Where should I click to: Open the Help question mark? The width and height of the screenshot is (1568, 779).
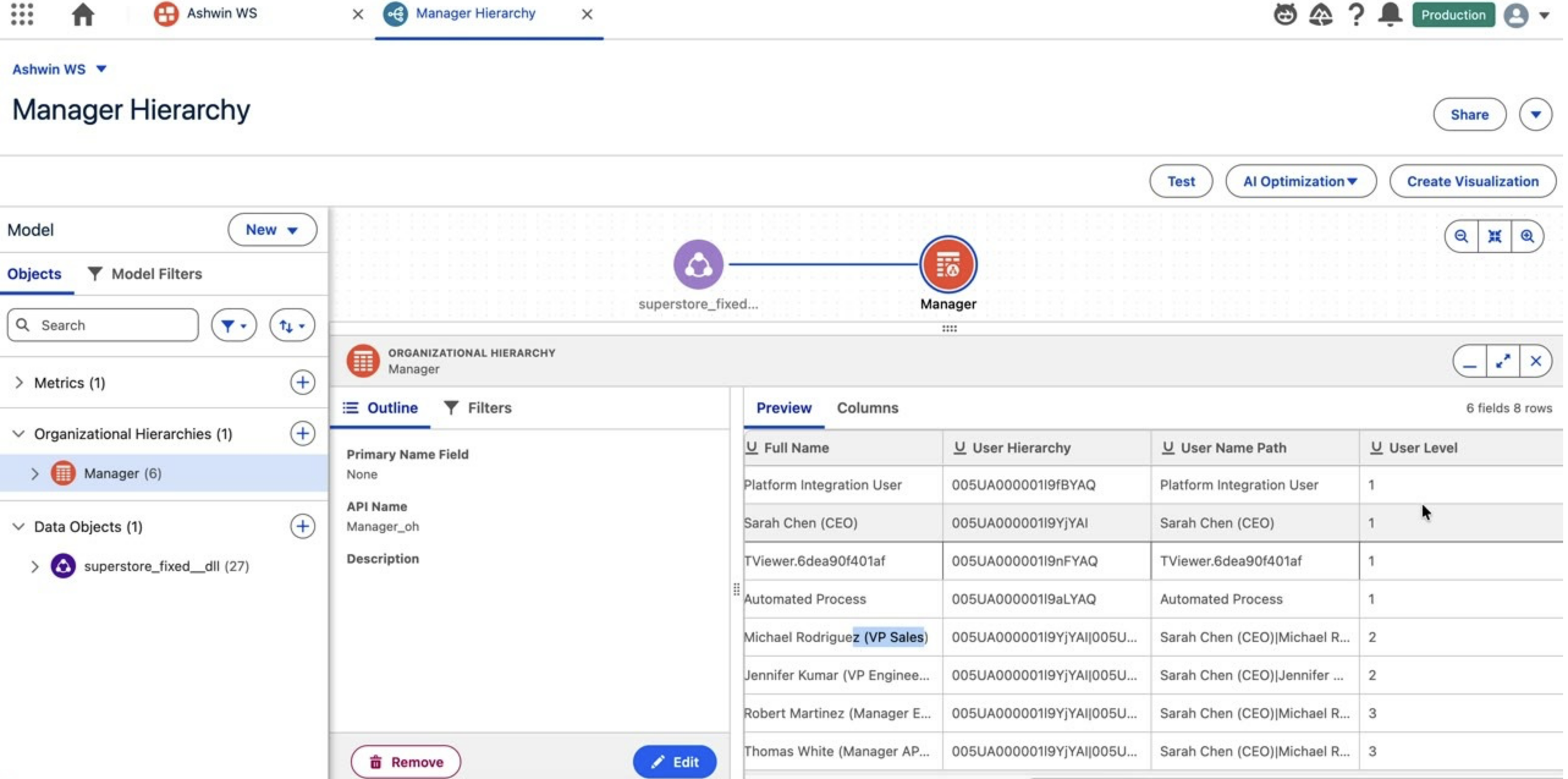click(1355, 14)
